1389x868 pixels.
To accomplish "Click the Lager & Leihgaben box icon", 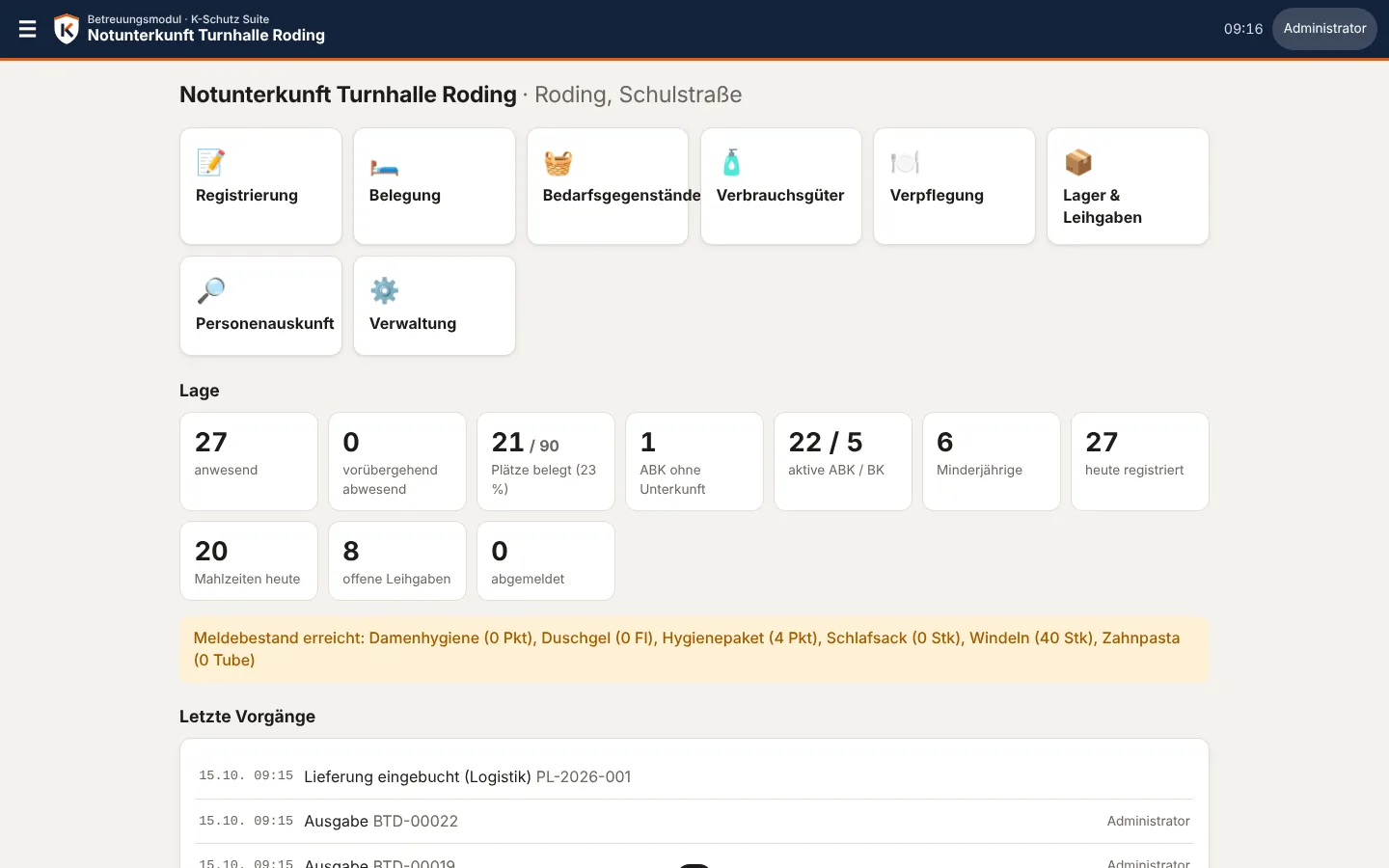I will (1078, 162).
